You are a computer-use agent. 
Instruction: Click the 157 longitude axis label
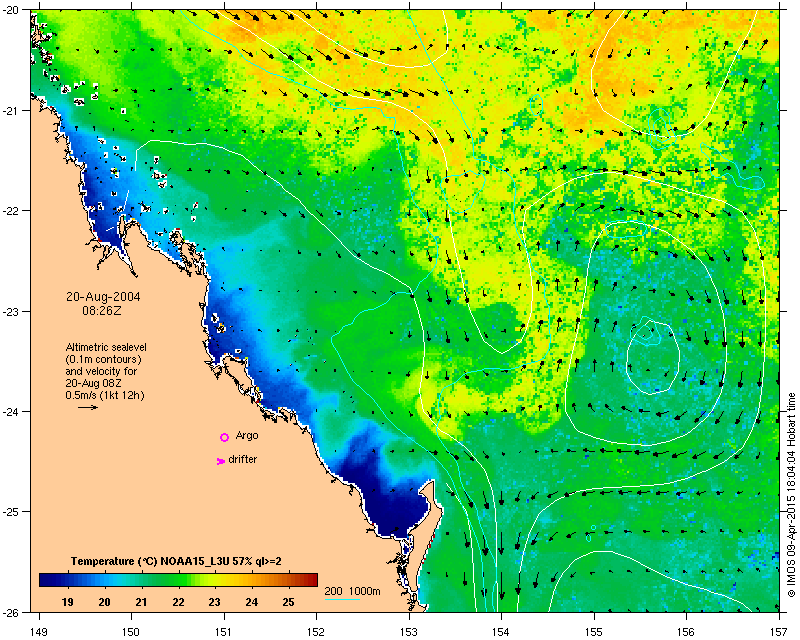tap(780, 632)
